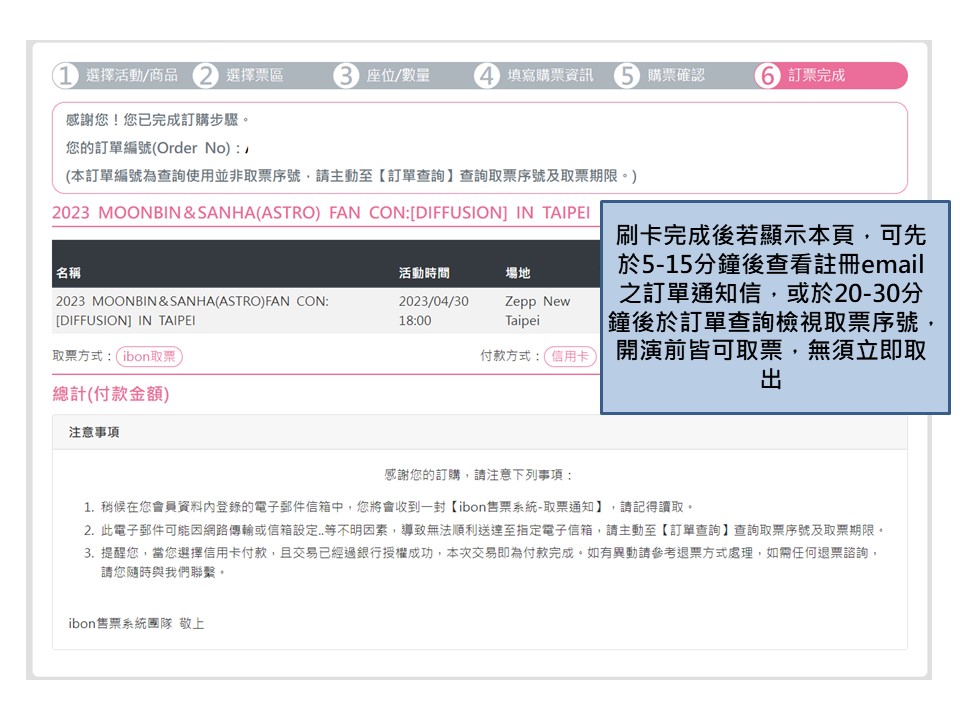Click the 活動時間 column header

click(x=424, y=273)
